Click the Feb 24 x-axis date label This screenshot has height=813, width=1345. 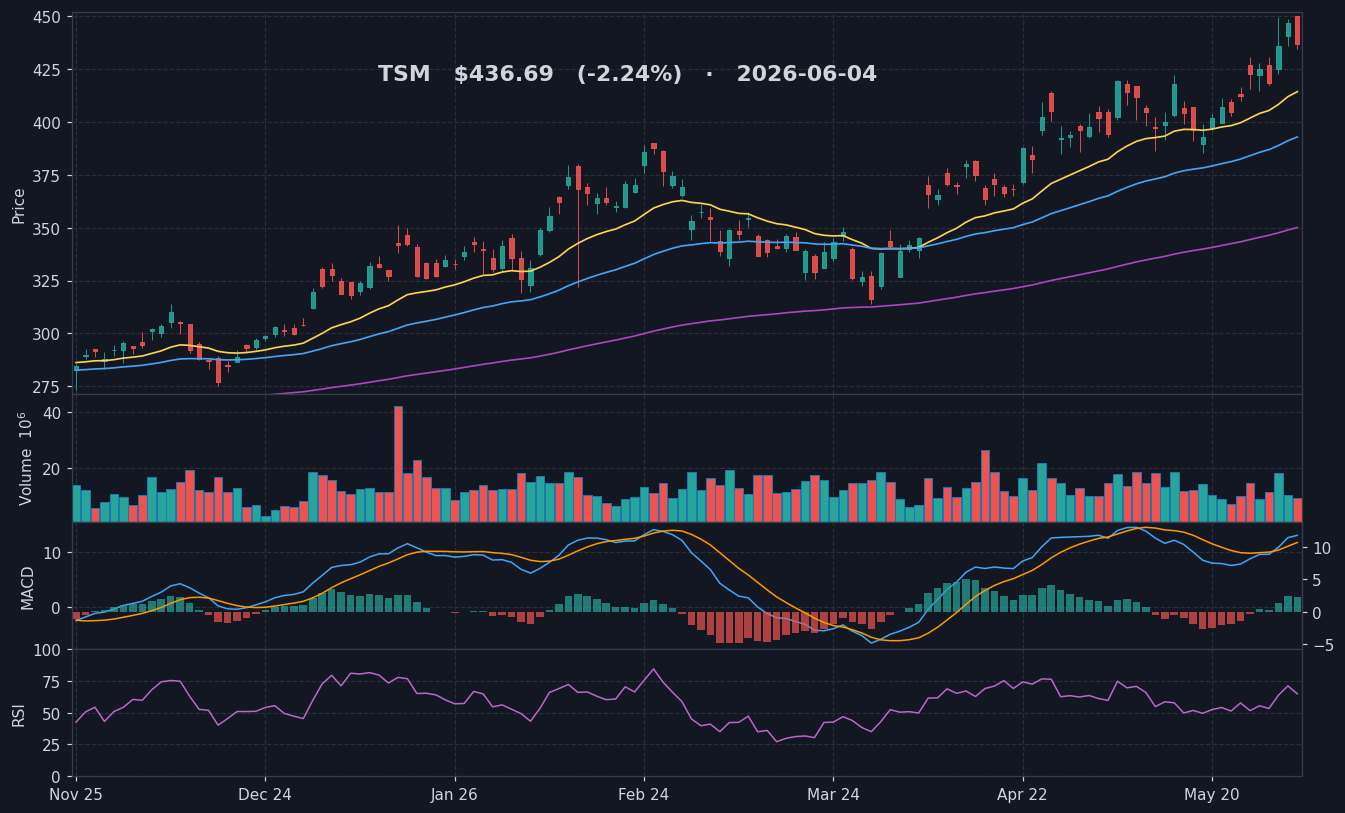644,795
